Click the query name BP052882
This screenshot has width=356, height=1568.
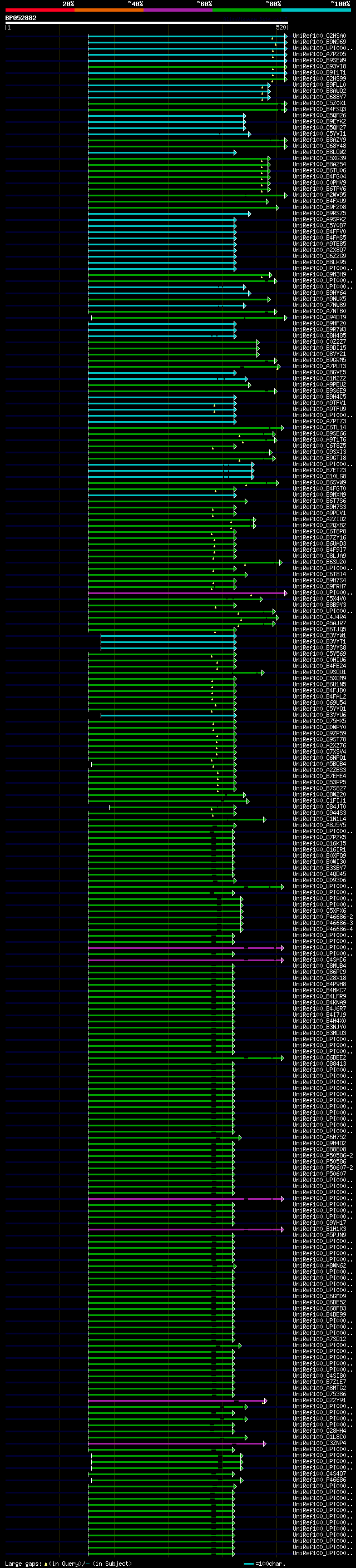click(x=21, y=18)
